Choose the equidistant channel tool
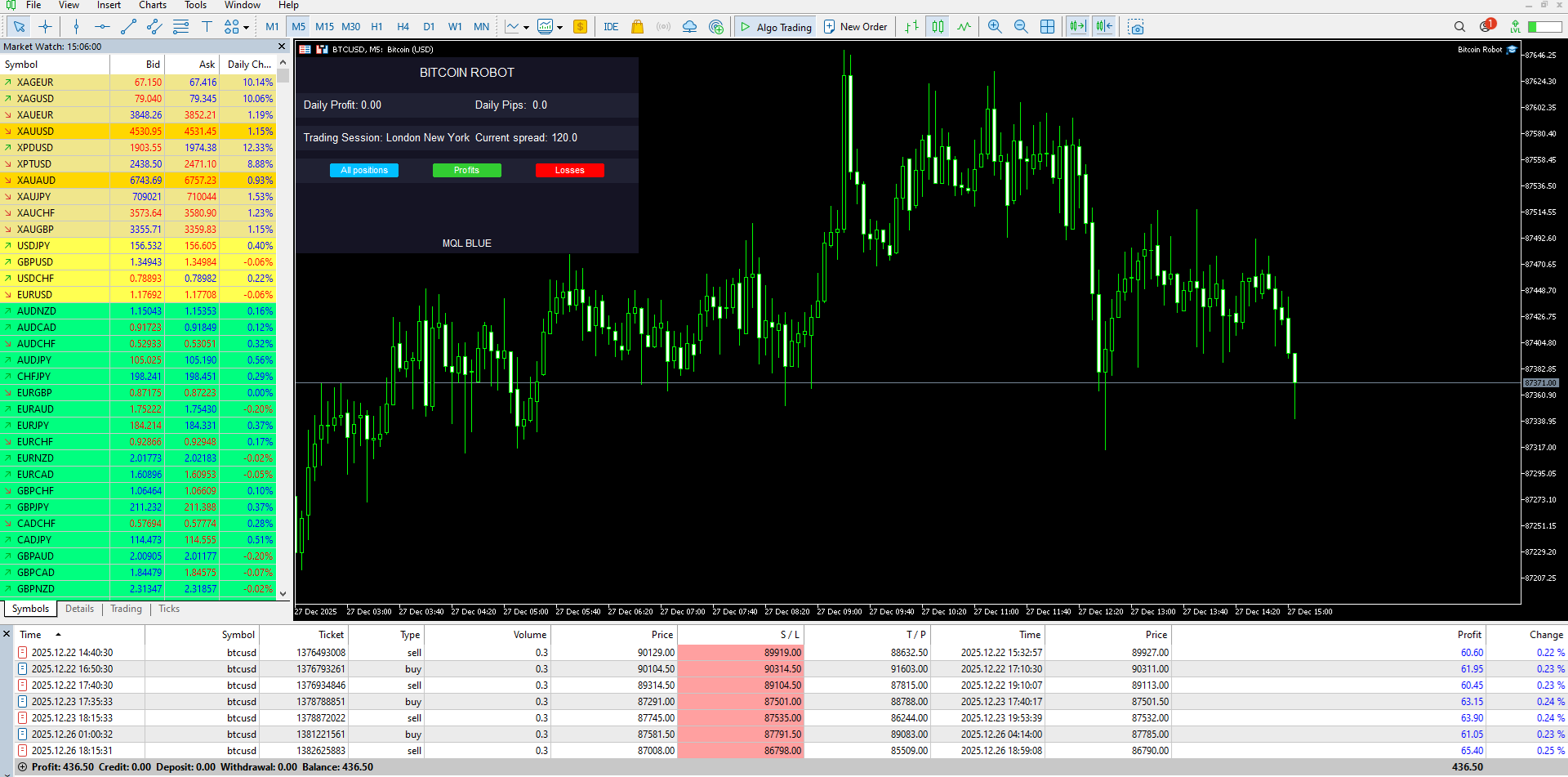1568x777 pixels. [154, 27]
